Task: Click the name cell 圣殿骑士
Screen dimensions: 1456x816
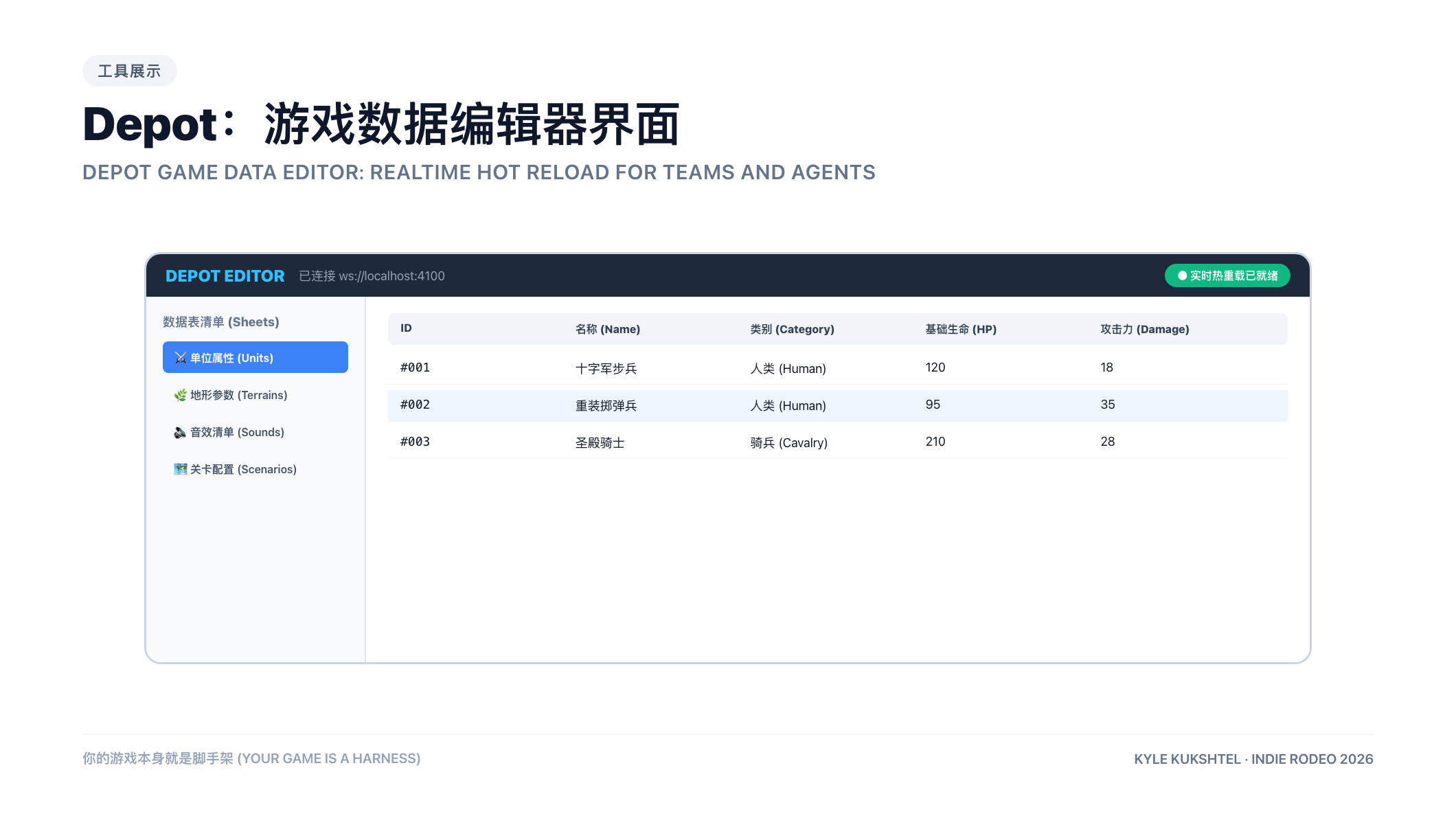Action: [x=600, y=442]
